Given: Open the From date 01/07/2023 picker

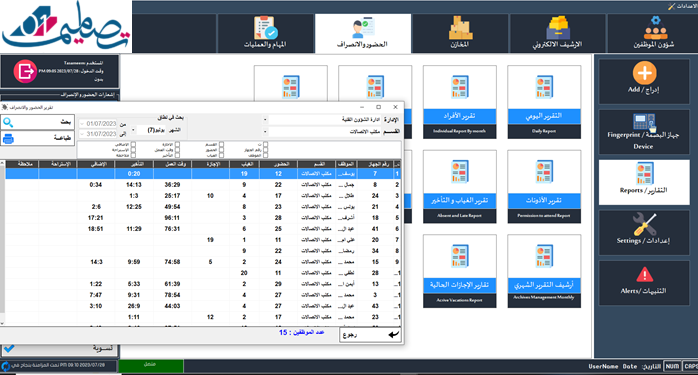Looking at the screenshot, I should point(98,123).
